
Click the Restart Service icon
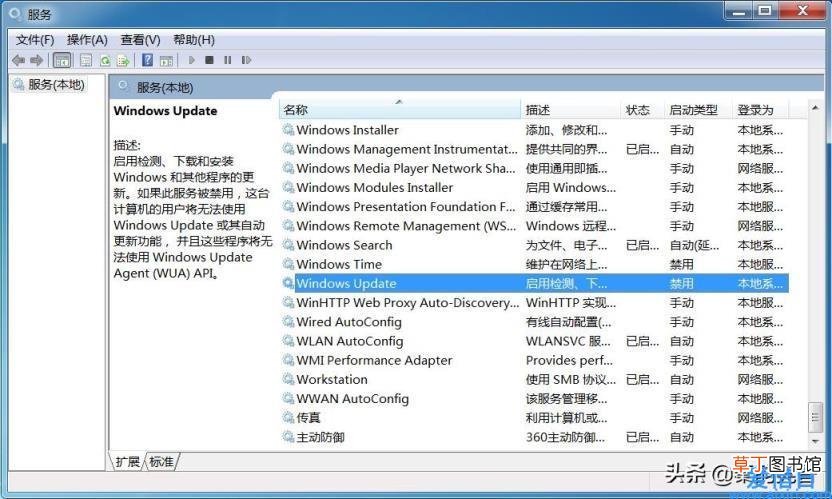click(x=246, y=61)
